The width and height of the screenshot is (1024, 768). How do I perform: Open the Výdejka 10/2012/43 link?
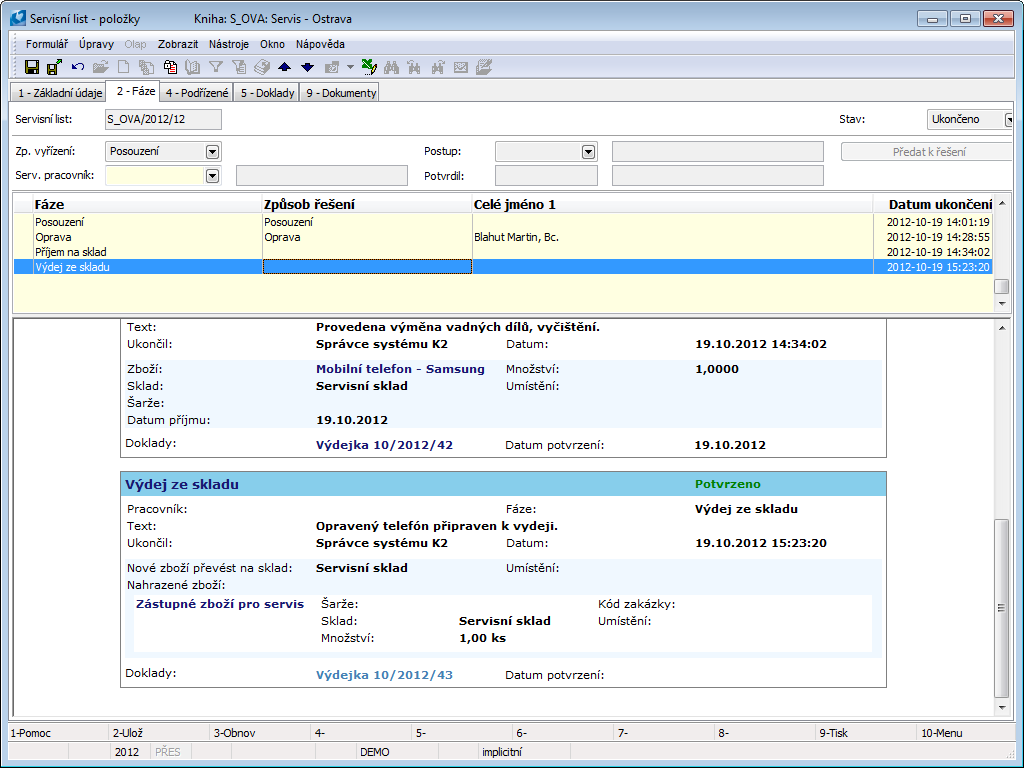pos(384,675)
